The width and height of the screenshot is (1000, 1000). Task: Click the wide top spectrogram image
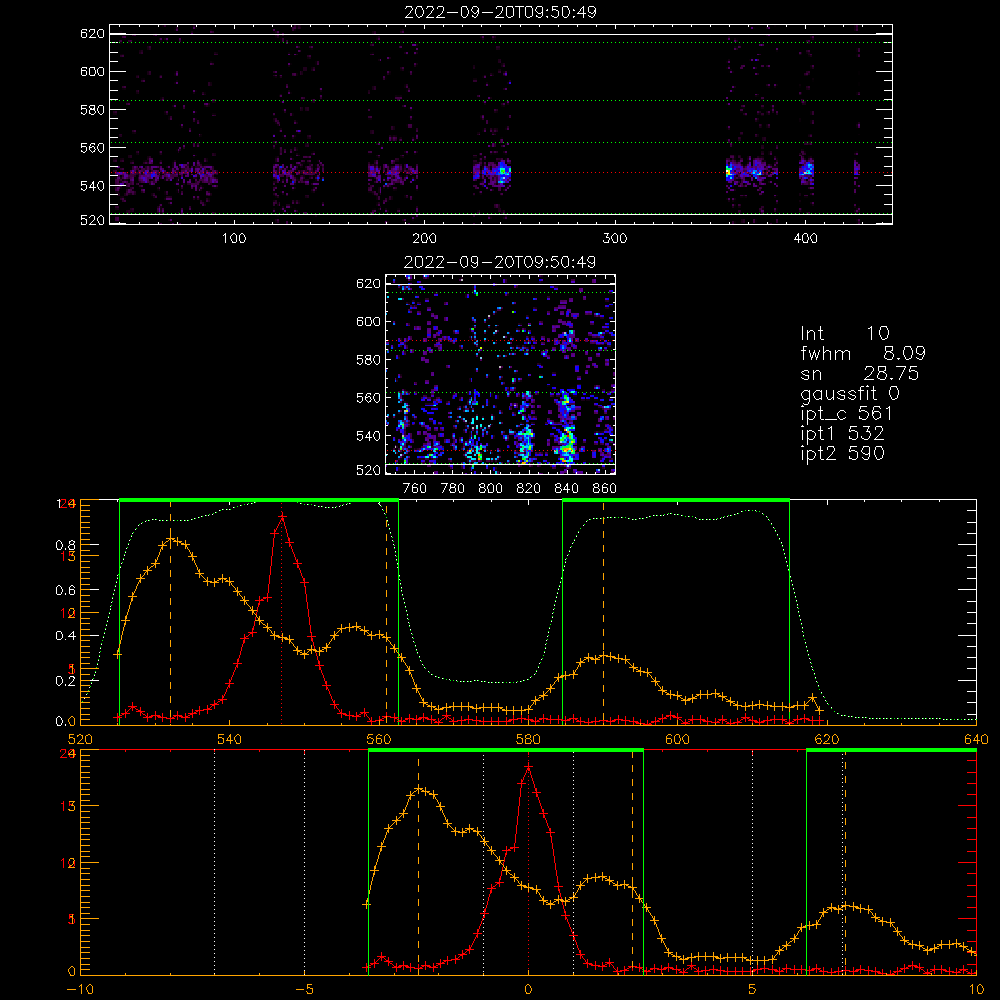point(501,124)
